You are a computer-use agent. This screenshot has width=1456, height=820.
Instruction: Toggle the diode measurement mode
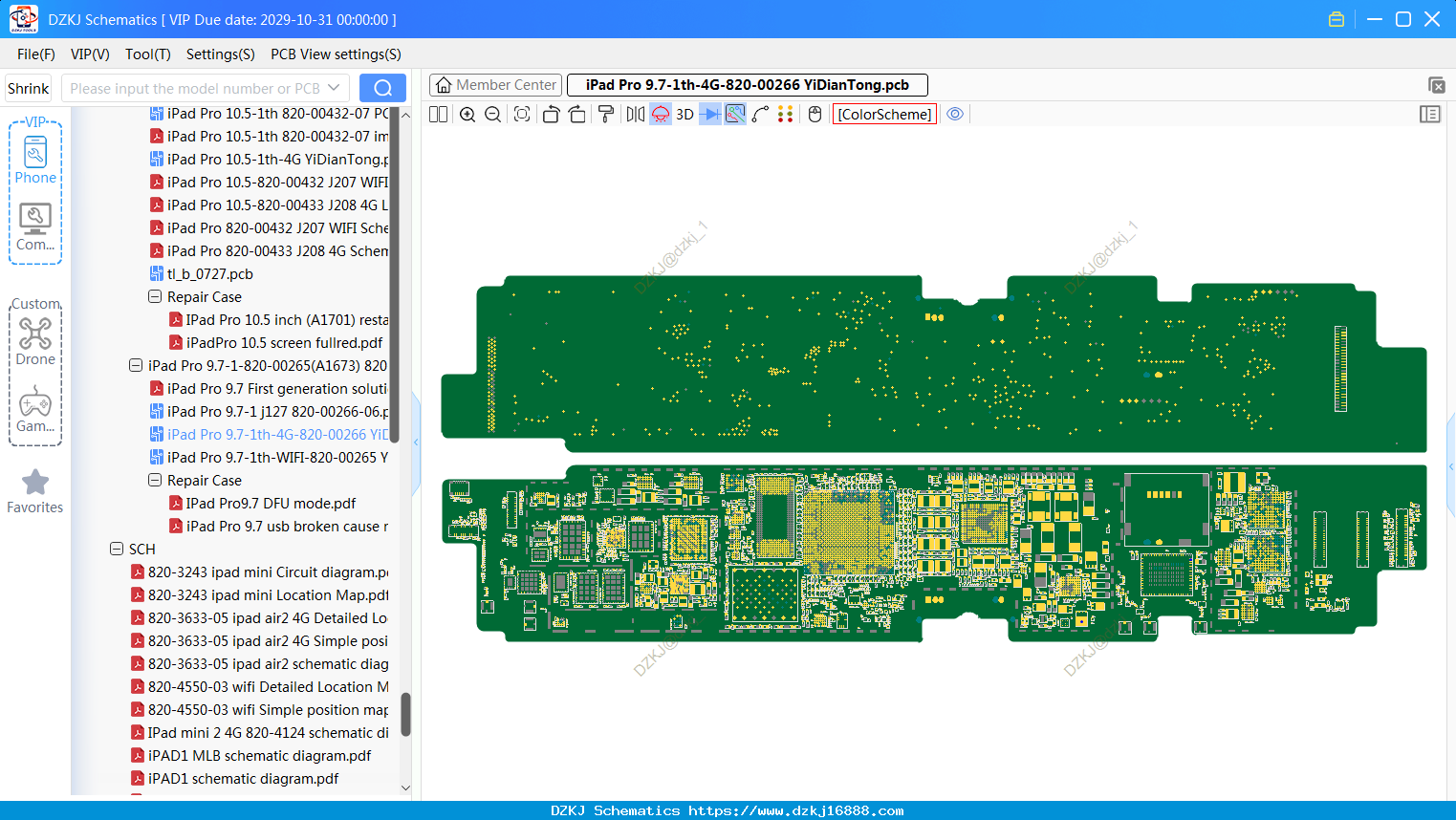coord(710,114)
